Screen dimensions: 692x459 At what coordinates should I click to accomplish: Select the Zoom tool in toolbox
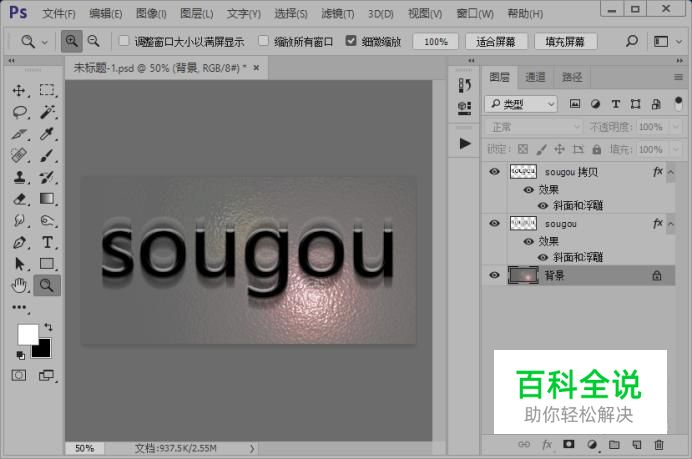tap(47, 286)
